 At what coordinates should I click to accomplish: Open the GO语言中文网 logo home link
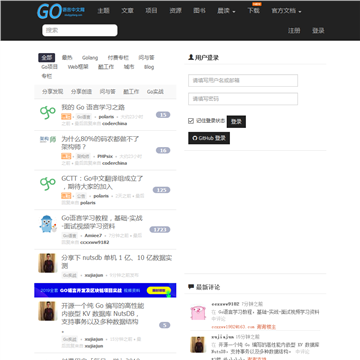tap(61, 11)
